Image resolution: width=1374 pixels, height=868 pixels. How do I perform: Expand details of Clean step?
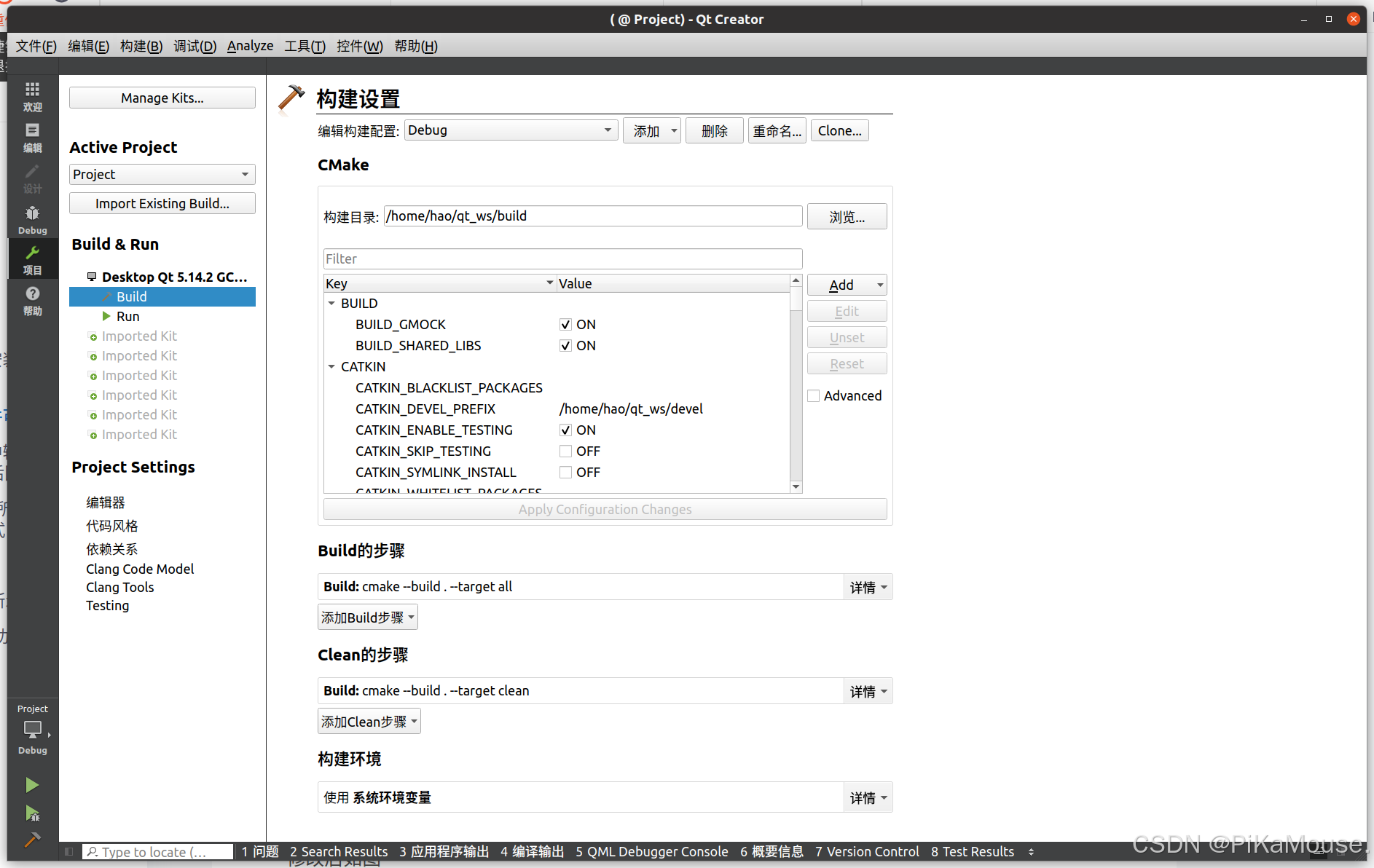[x=868, y=691]
